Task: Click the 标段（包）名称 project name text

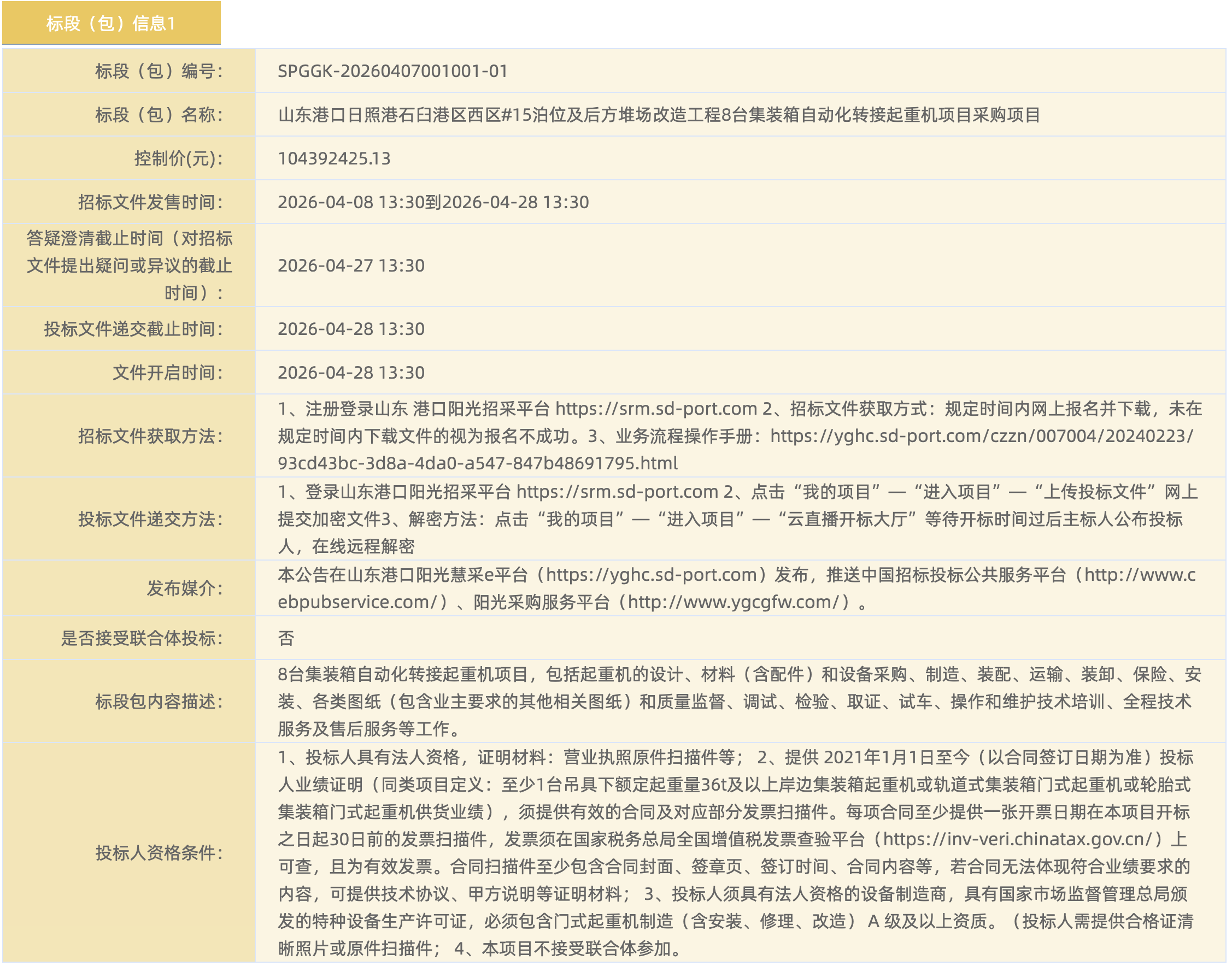Action: point(659,115)
